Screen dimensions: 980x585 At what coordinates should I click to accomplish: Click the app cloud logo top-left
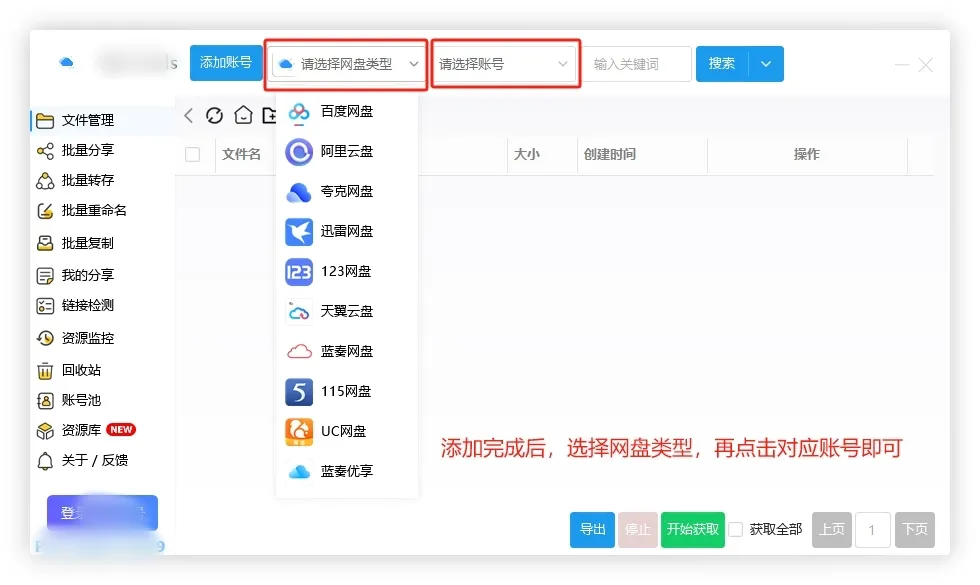coord(66,62)
